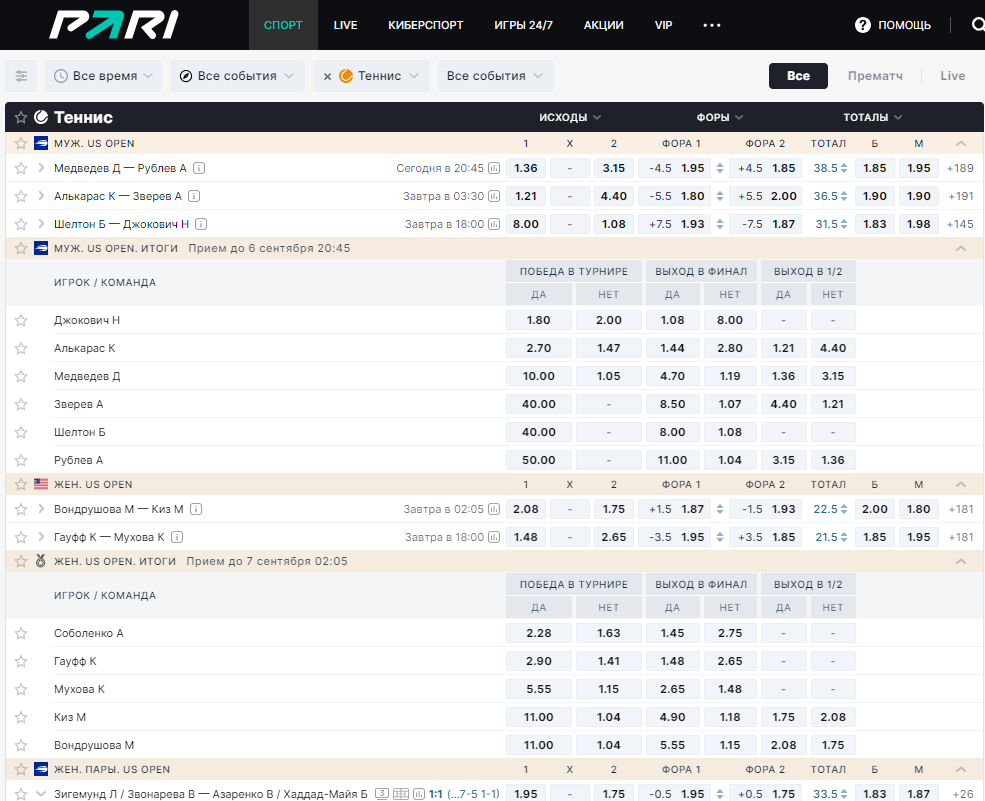Open statistics icon for Медведев — Рублев match
The image size is (985, 801).
point(494,168)
